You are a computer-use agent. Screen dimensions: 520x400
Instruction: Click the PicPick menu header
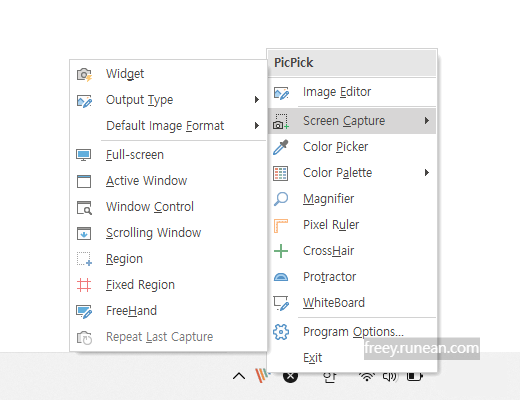(352, 63)
